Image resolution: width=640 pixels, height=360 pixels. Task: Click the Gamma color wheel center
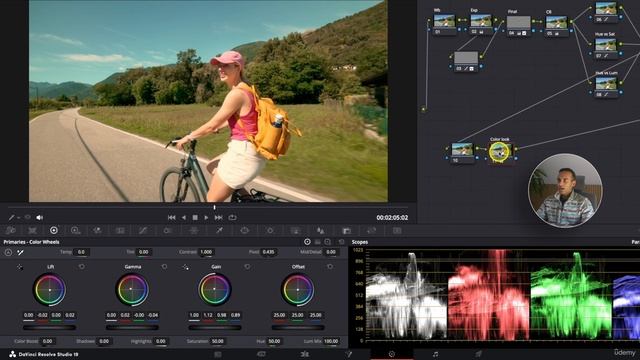coord(132,289)
